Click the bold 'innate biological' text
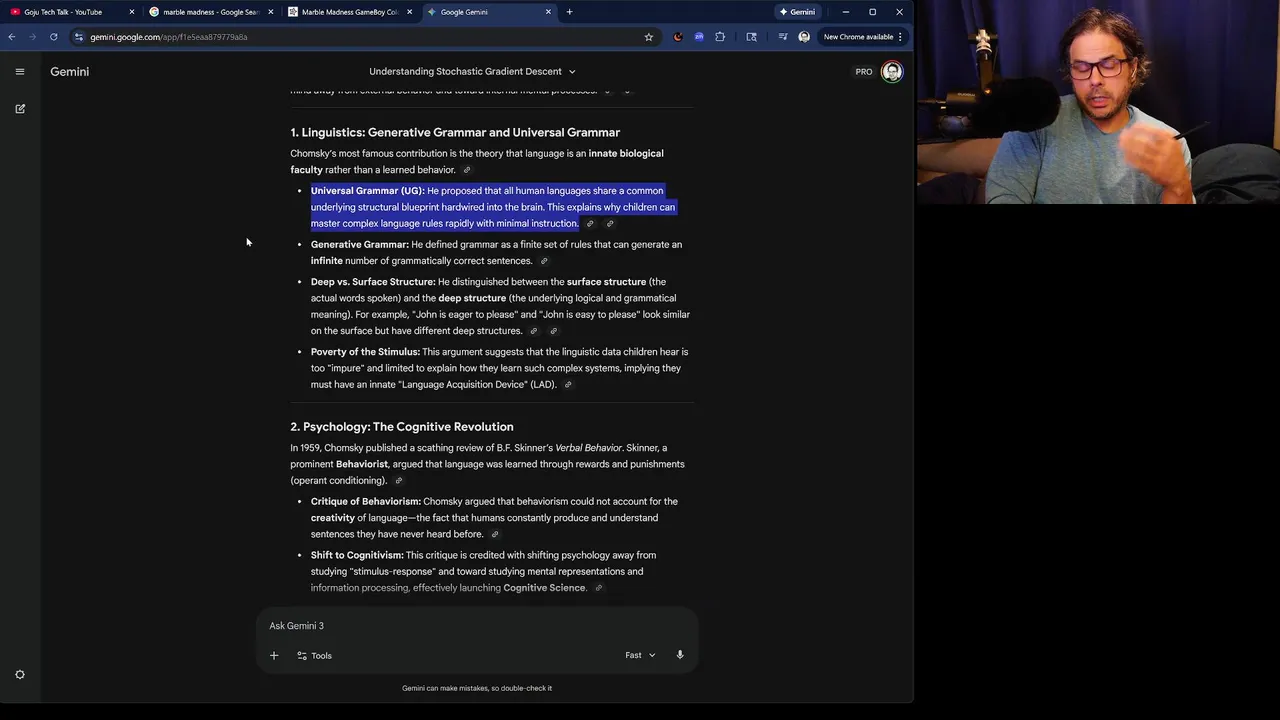 (x=626, y=154)
